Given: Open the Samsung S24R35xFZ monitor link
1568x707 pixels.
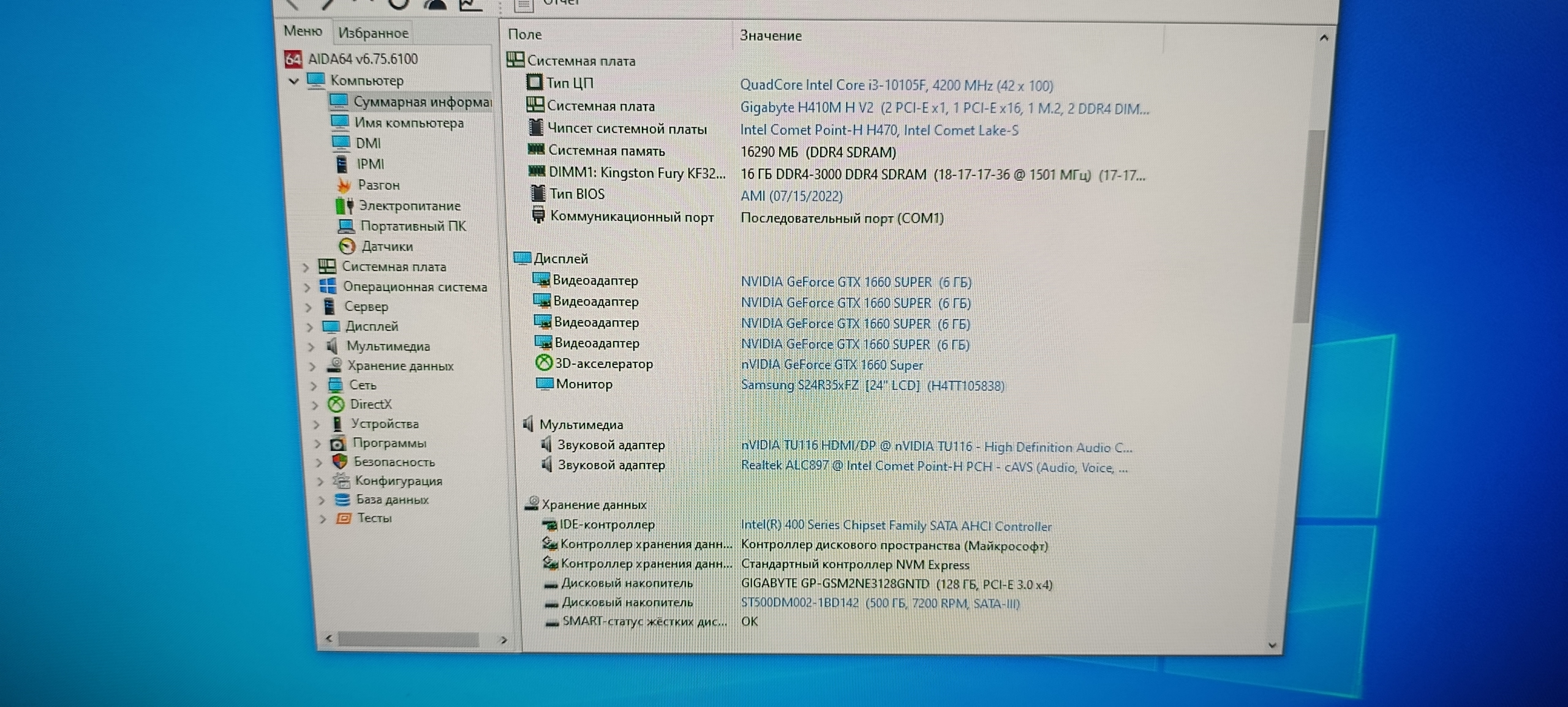Looking at the screenshot, I should pyautogui.click(x=873, y=386).
